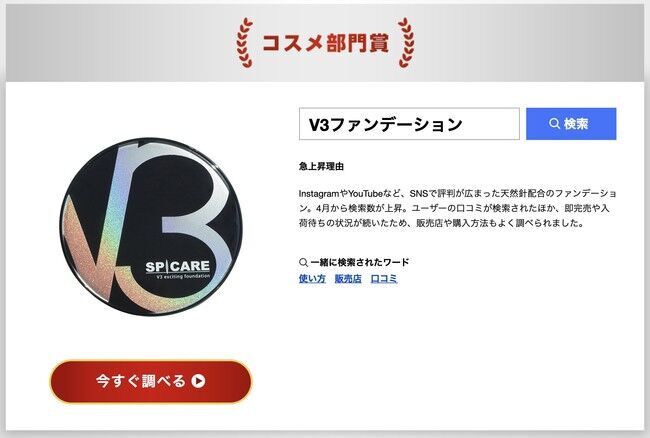Click the V3 exciting foundation text on compact

pyautogui.click(x=183, y=276)
